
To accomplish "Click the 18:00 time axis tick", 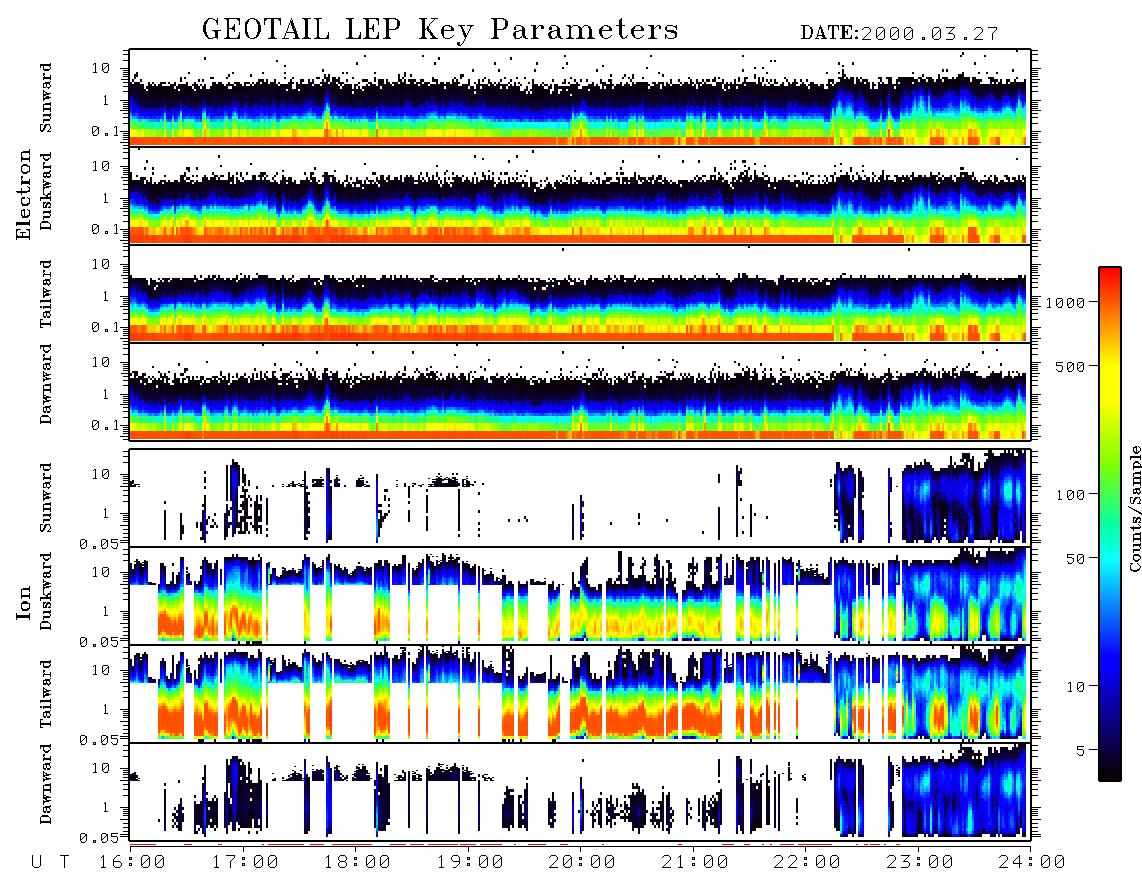I will click(x=357, y=862).
